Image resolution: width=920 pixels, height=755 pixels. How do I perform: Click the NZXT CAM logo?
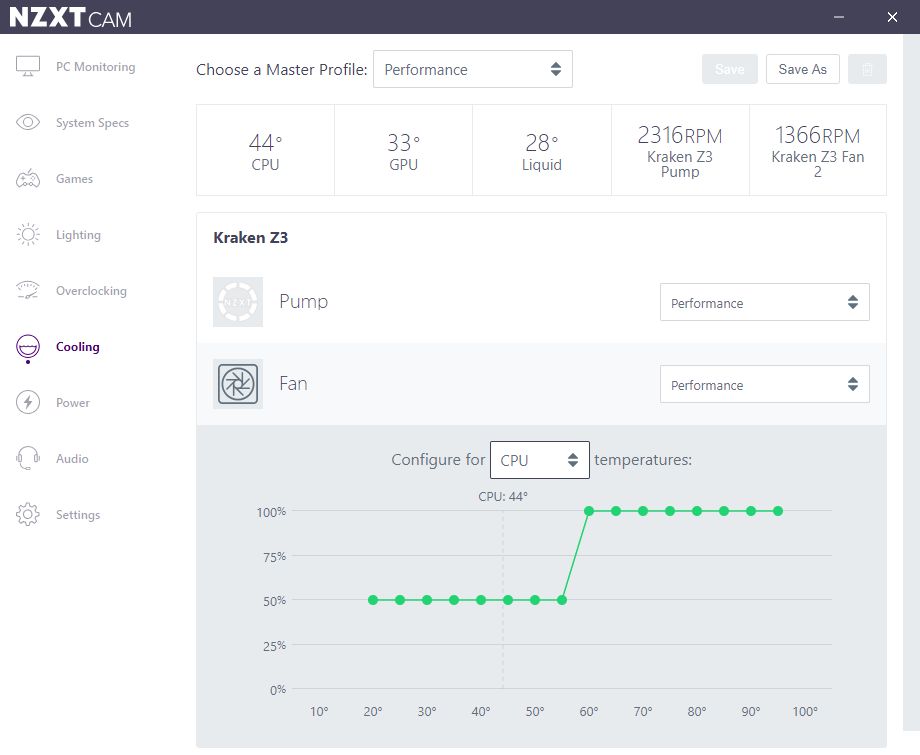(x=70, y=18)
